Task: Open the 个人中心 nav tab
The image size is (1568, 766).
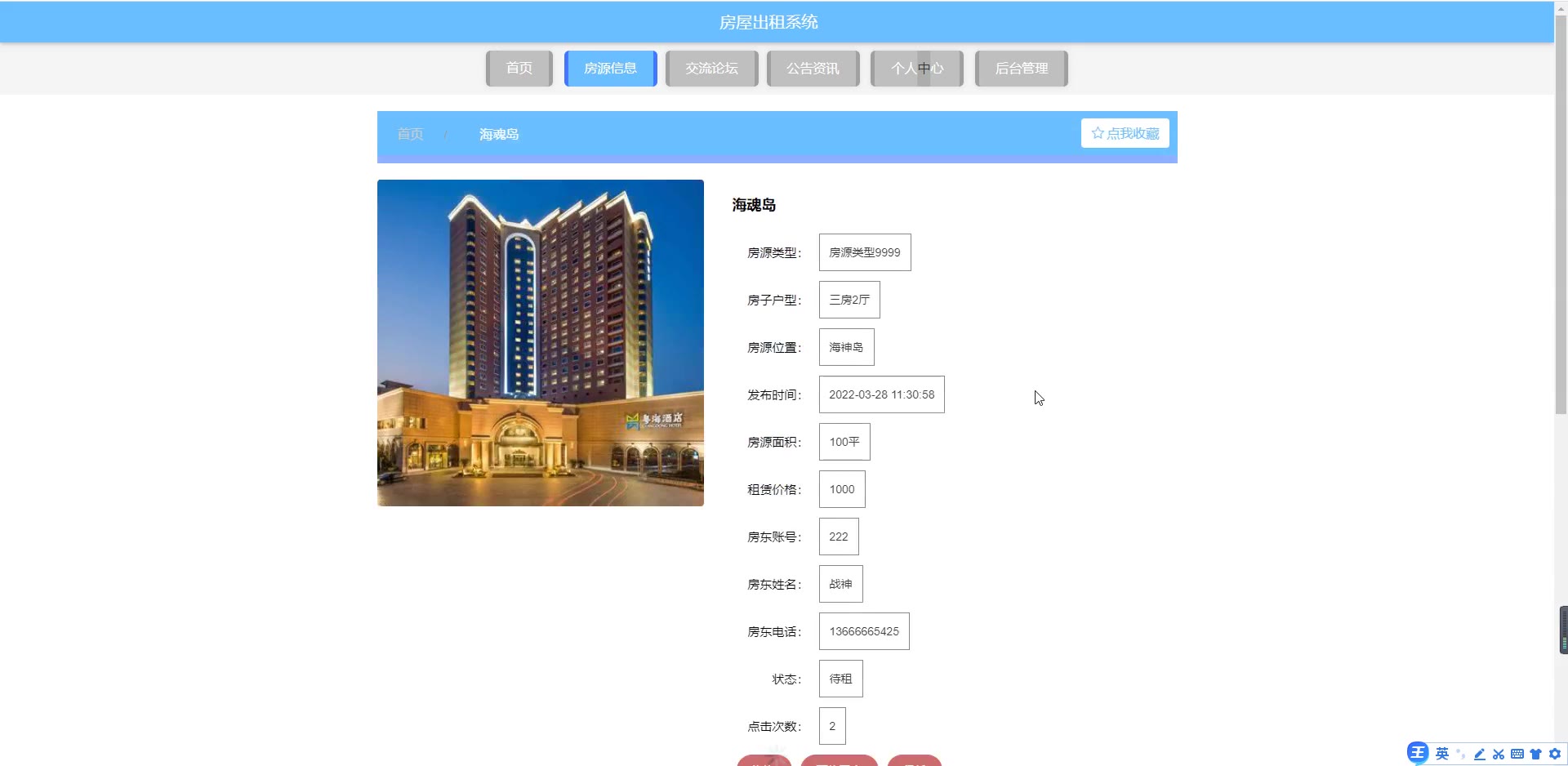Action: (x=917, y=69)
